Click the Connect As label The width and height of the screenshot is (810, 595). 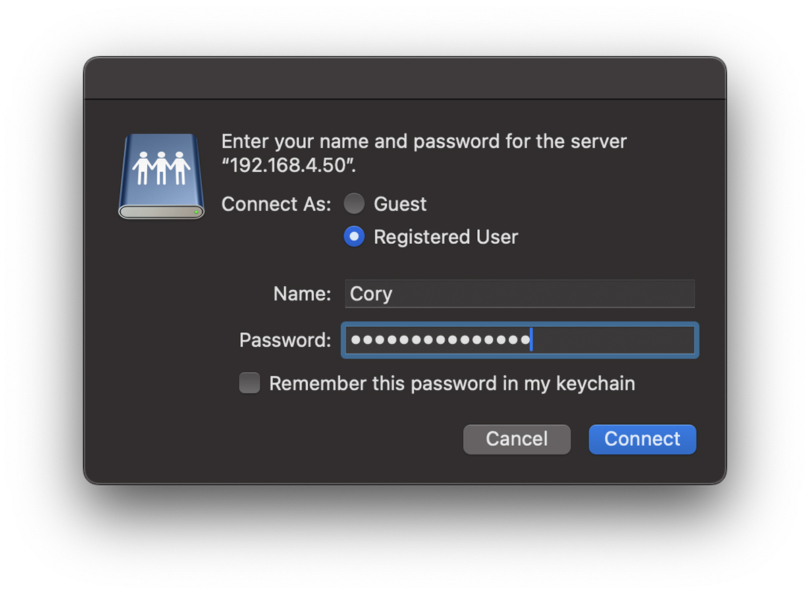click(x=275, y=204)
